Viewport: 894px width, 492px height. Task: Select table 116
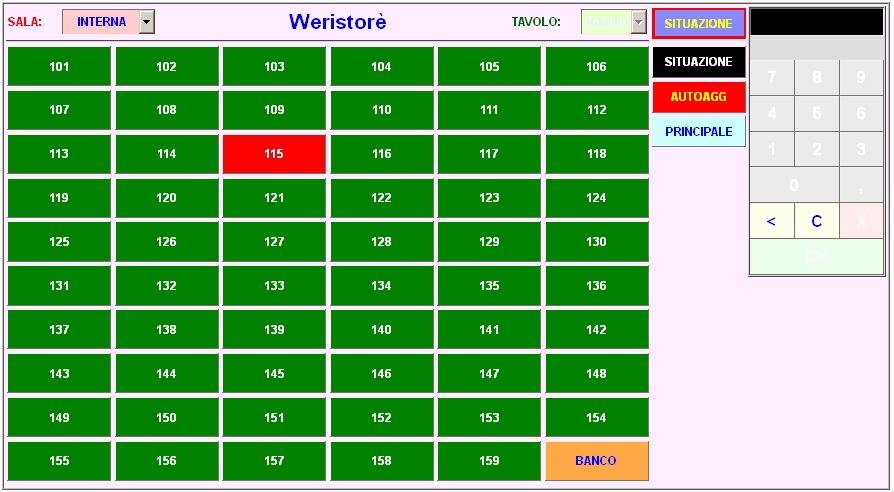coord(381,154)
